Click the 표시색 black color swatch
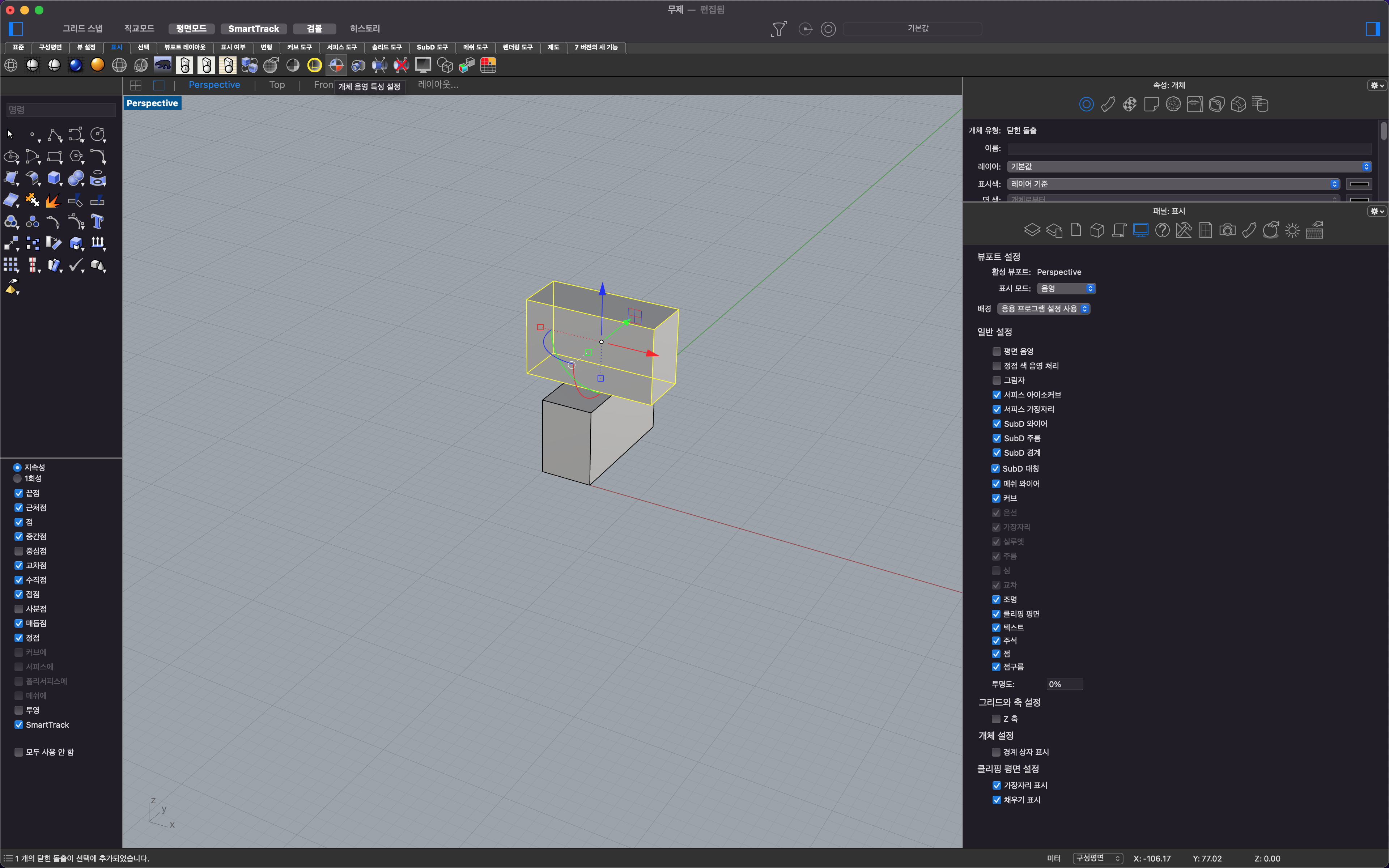Image resolution: width=1389 pixels, height=868 pixels. coord(1359,184)
